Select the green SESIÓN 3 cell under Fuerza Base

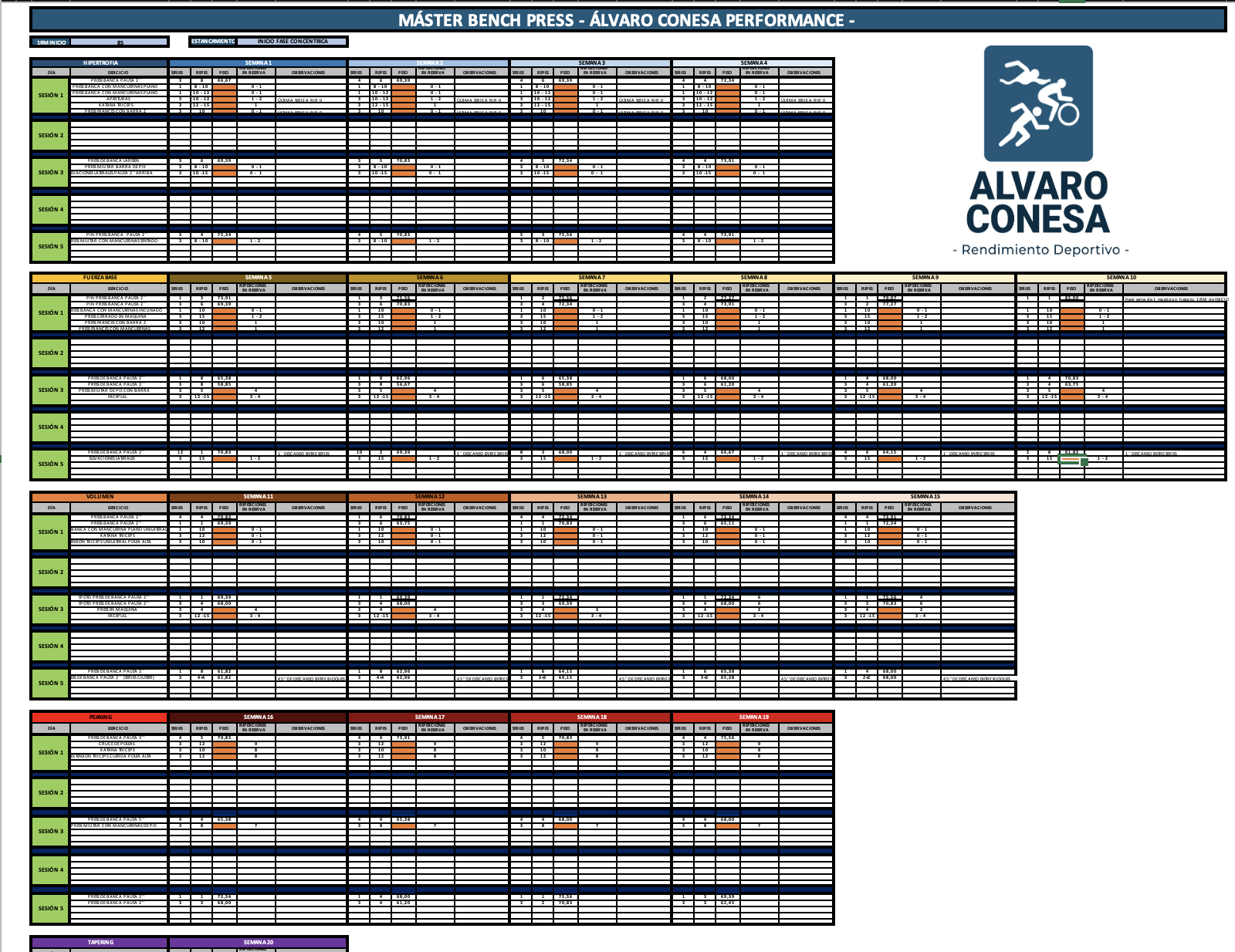point(51,390)
